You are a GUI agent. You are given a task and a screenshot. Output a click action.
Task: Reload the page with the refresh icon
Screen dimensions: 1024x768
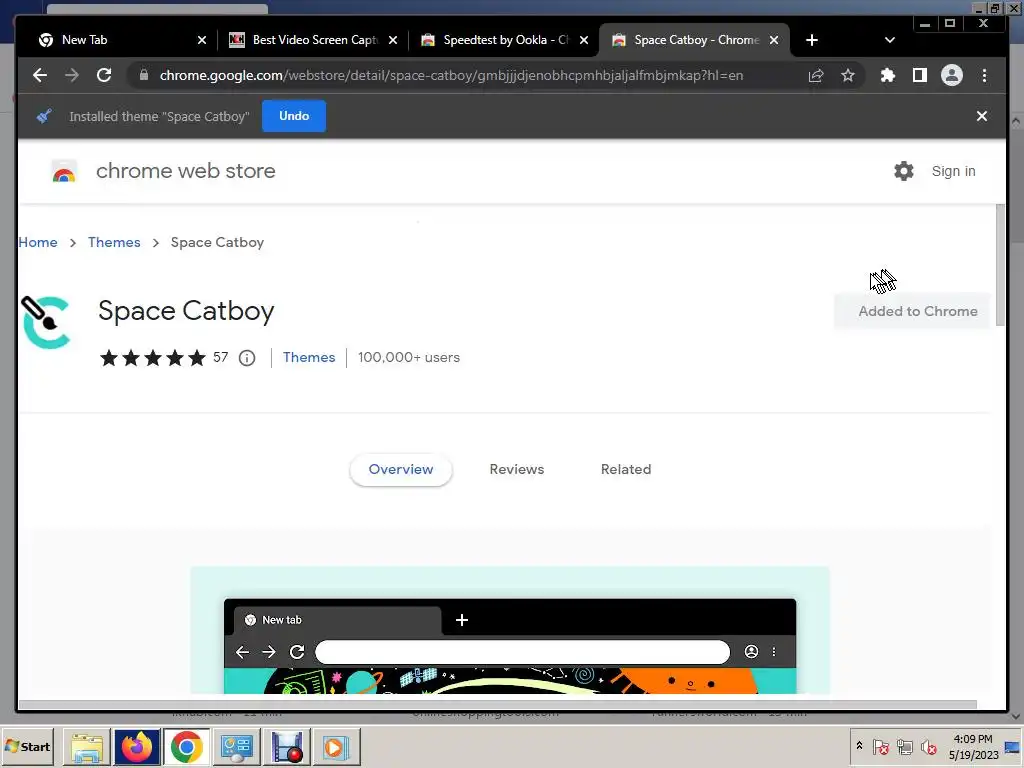pyautogui.click(x=104, y=76)
